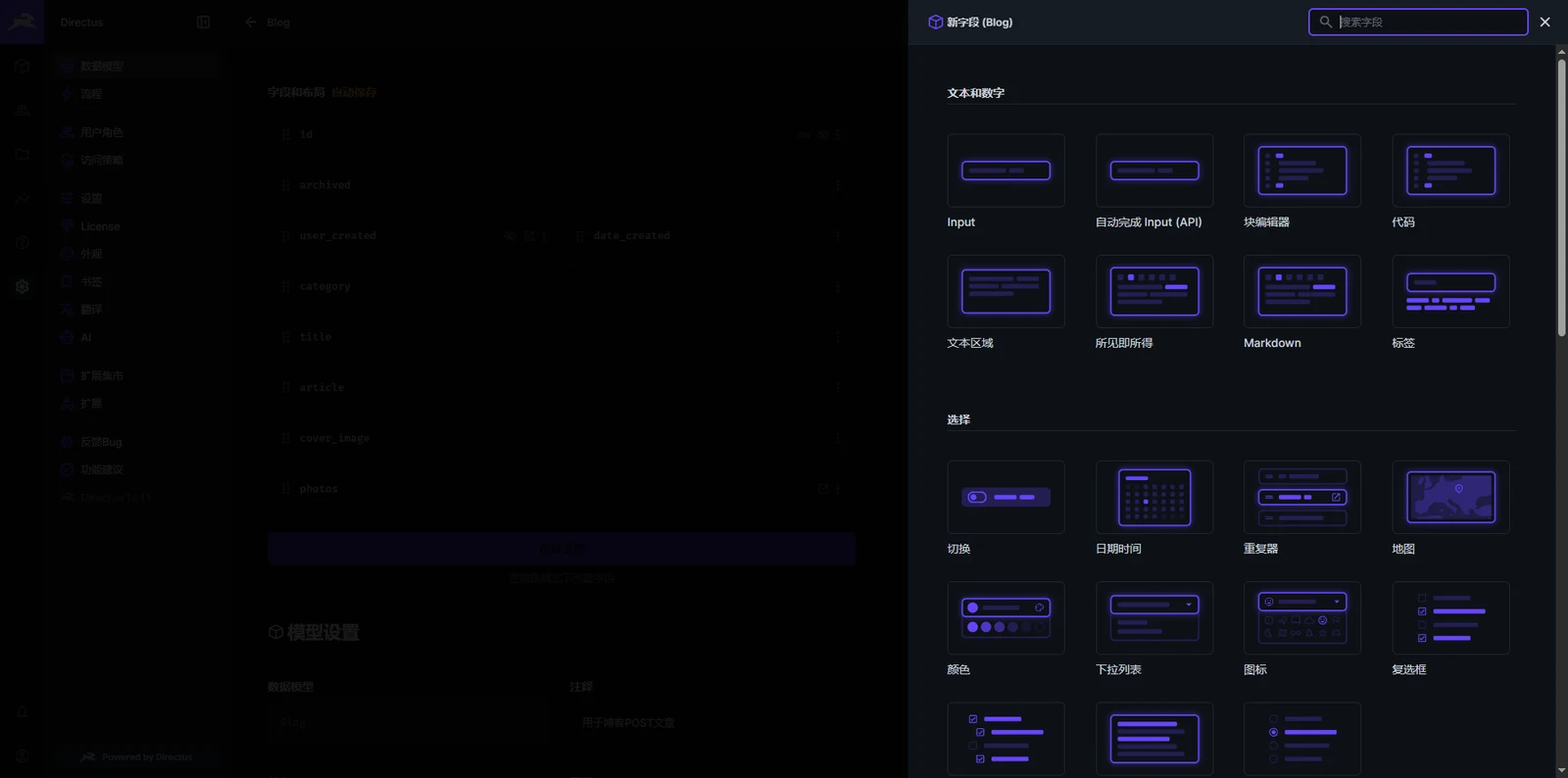Choose the indented checkbox tree tile
Screen dimensions: 1568x778
1005,739
